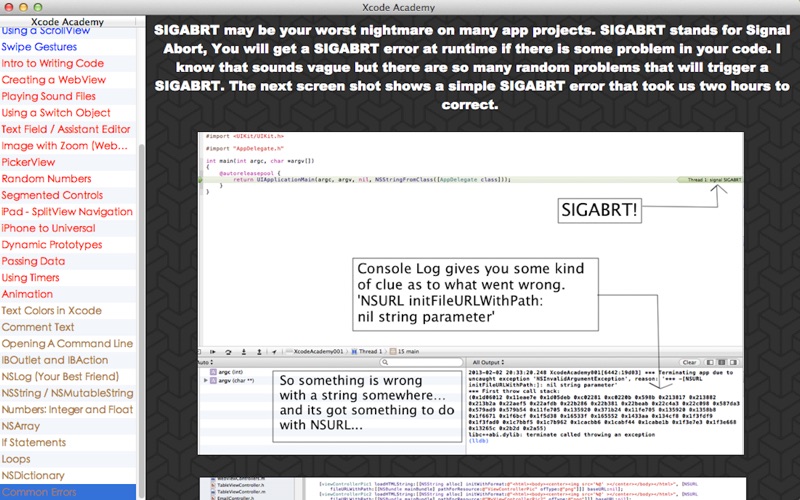Screen dimensions: 800x500
Task: Click Step Out icon in Xcode screenshot
Action: pyautogui.click(x=259, y=352)
